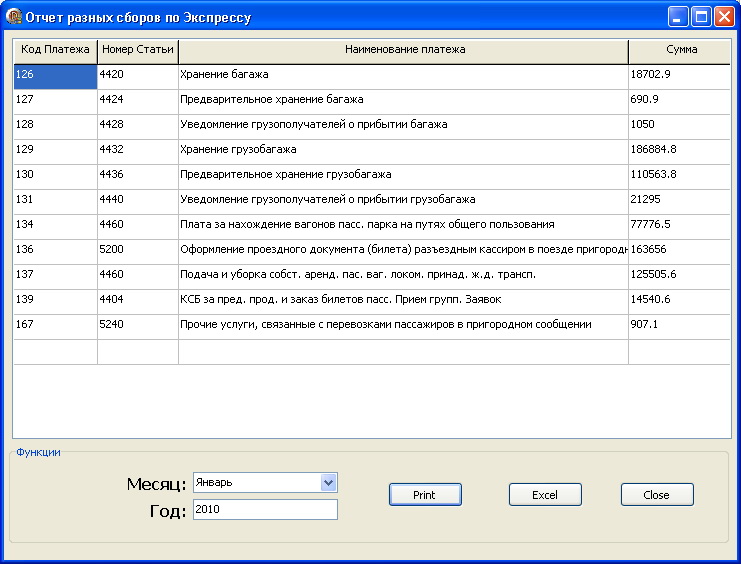Click the application icon in title bar
The image size is (741, 564).
tap(14, 17)
